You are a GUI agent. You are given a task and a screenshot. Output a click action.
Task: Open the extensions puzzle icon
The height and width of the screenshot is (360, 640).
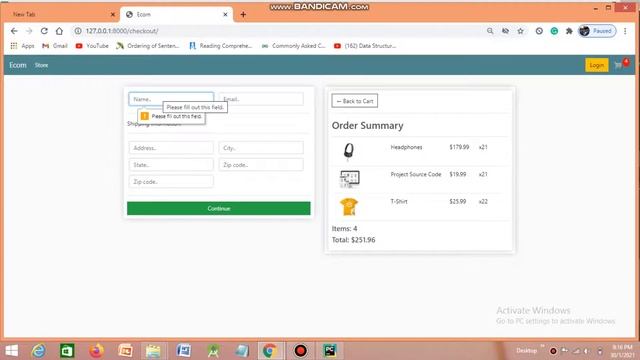(x=569, y=31)
